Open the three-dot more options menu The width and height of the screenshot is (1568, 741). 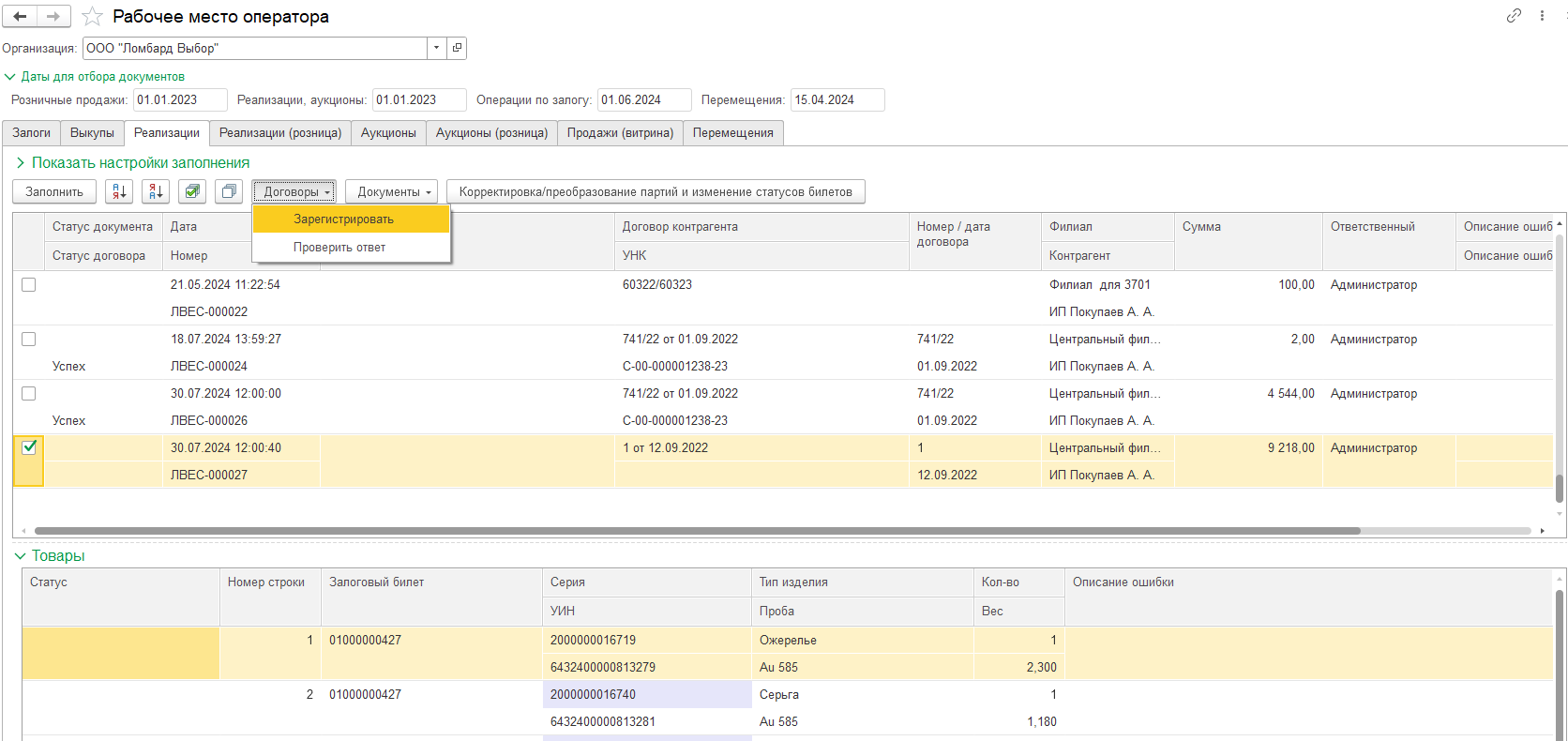click(x=1542, y=16)
